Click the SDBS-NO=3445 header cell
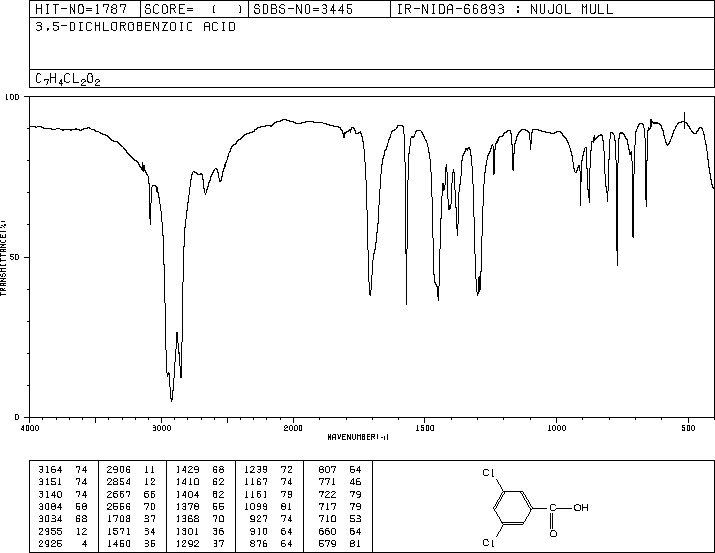 coord(319,9)
